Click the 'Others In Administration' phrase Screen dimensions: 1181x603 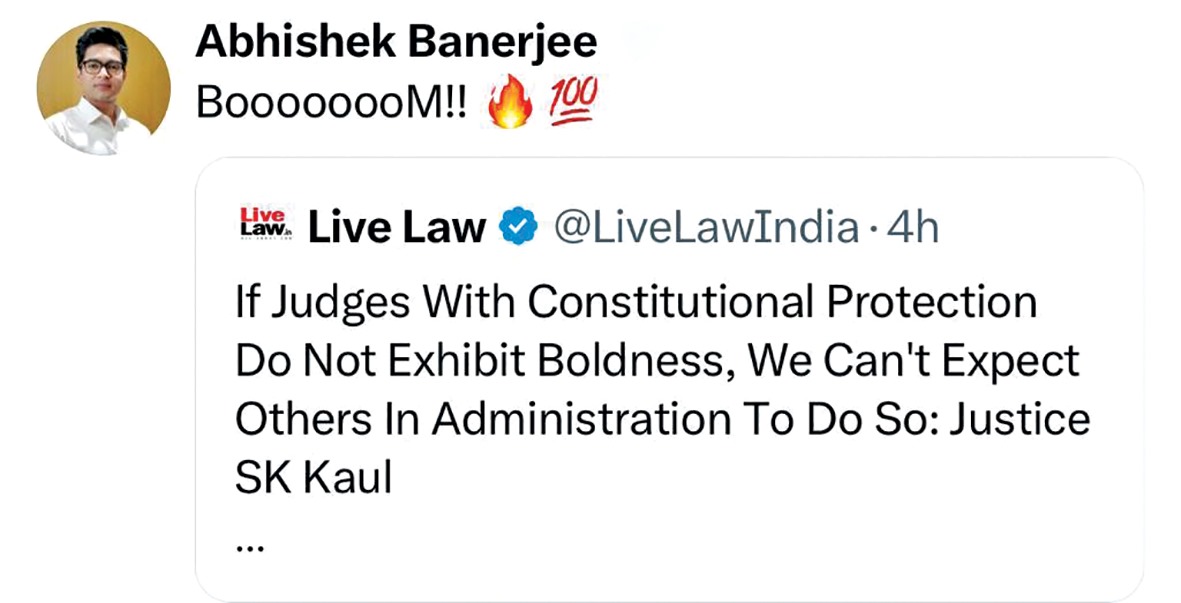(x=483, y=419)
